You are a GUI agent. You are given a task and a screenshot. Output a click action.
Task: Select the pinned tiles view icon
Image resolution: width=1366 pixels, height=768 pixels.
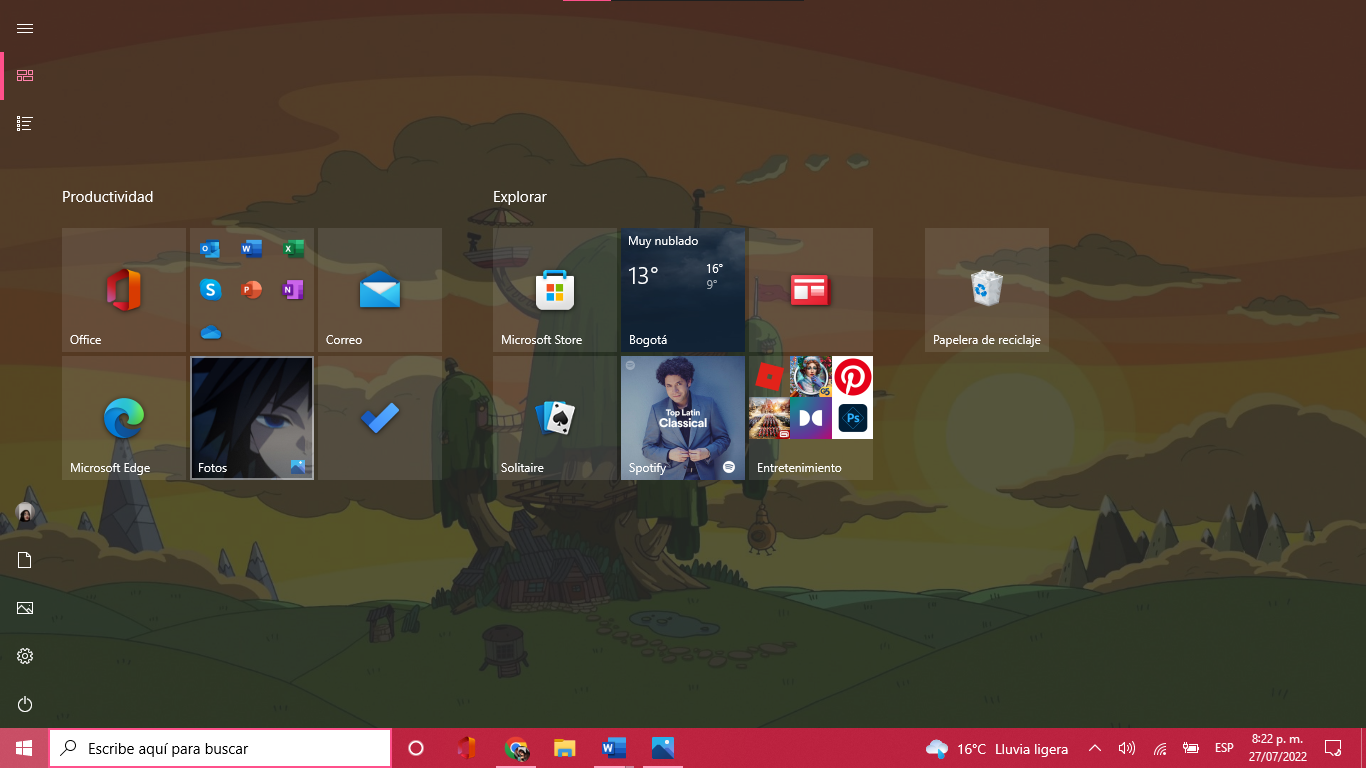(25, 76)
